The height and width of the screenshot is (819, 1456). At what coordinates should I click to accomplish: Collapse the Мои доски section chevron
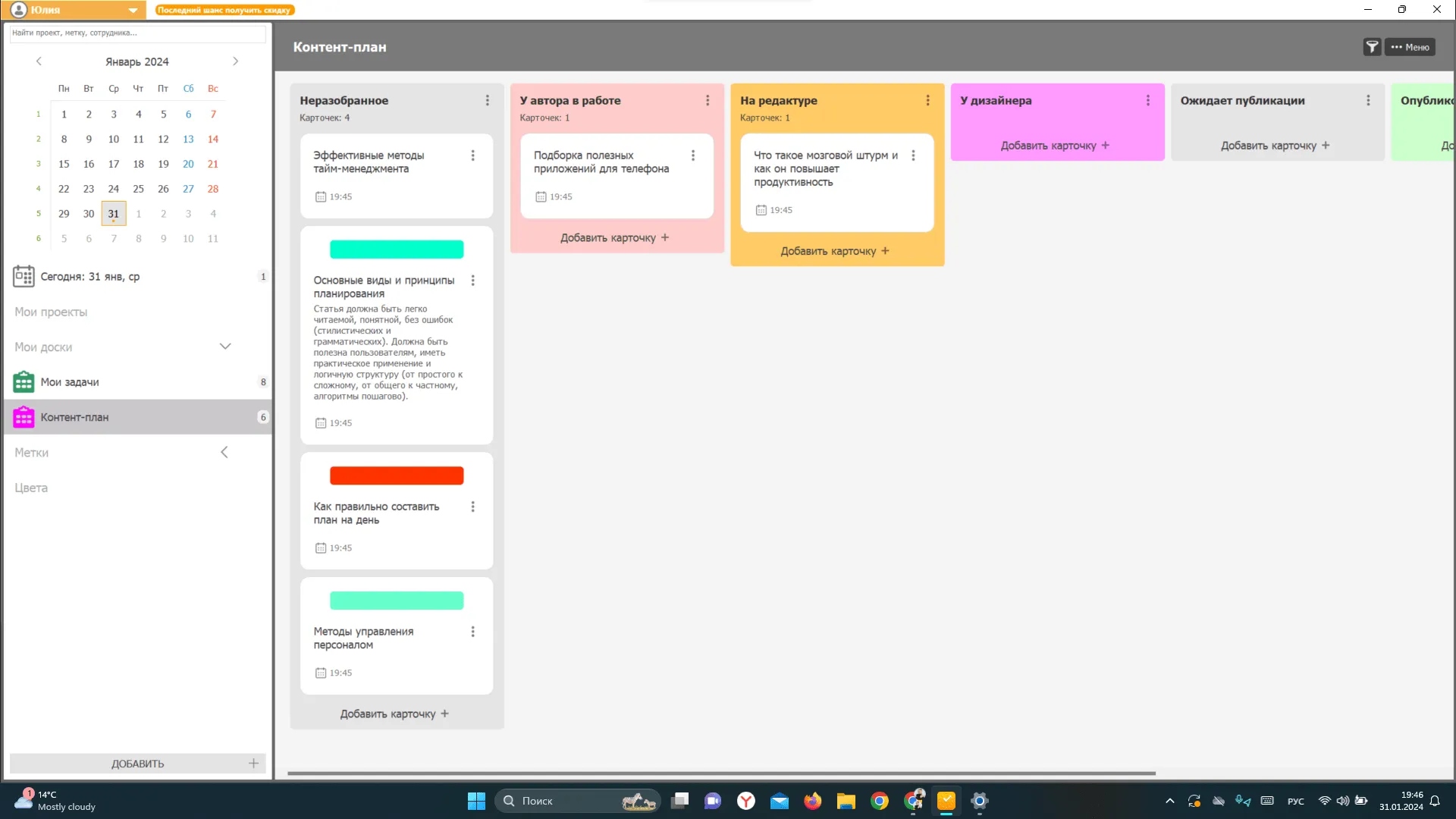click(x=225, y=347)
